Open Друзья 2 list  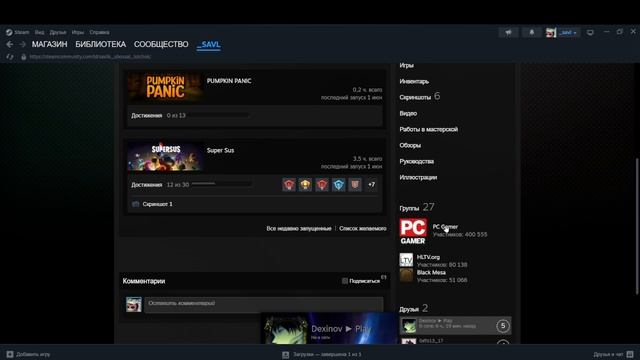coord(413,308)
